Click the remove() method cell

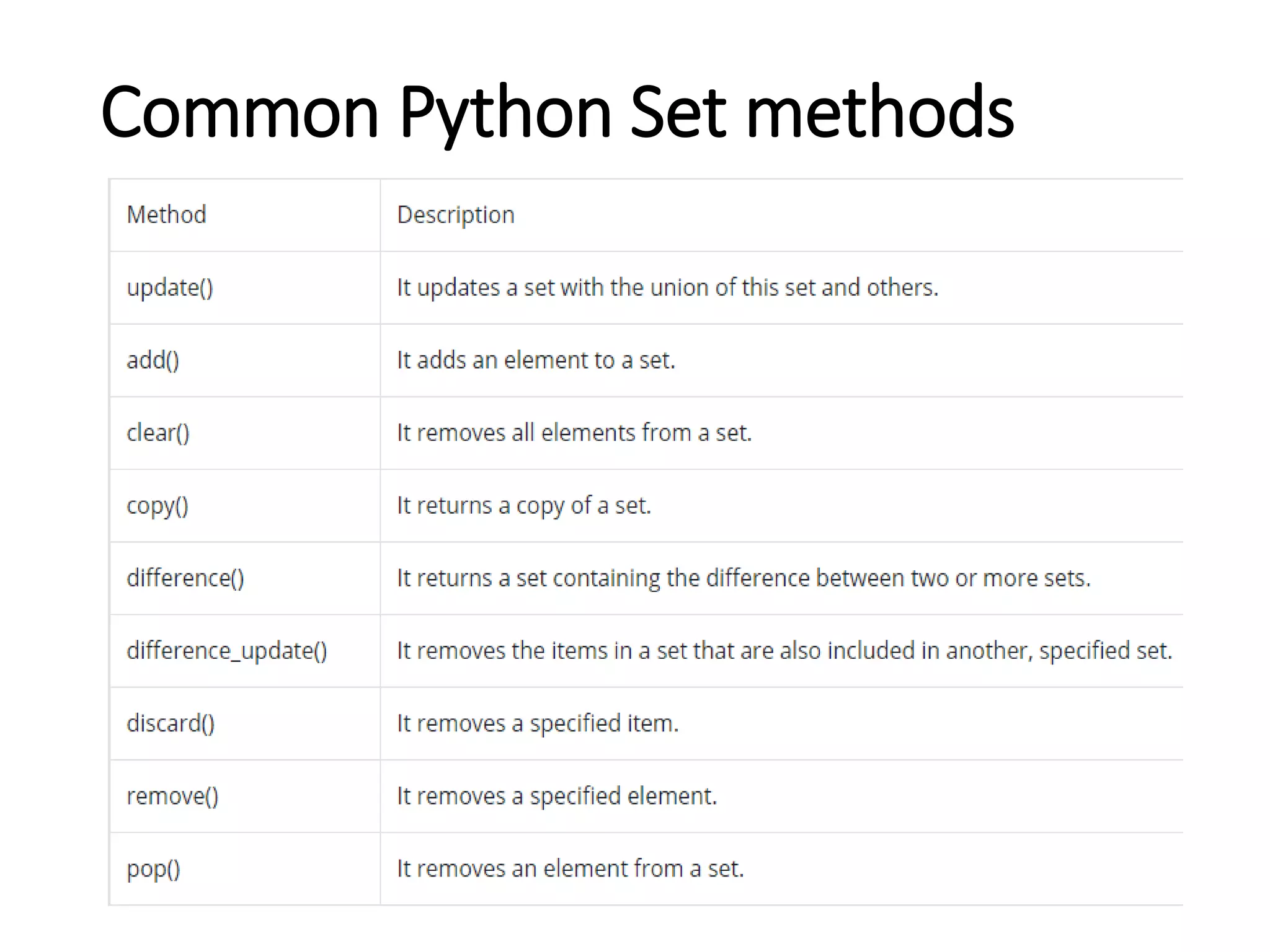coord(172,796)
